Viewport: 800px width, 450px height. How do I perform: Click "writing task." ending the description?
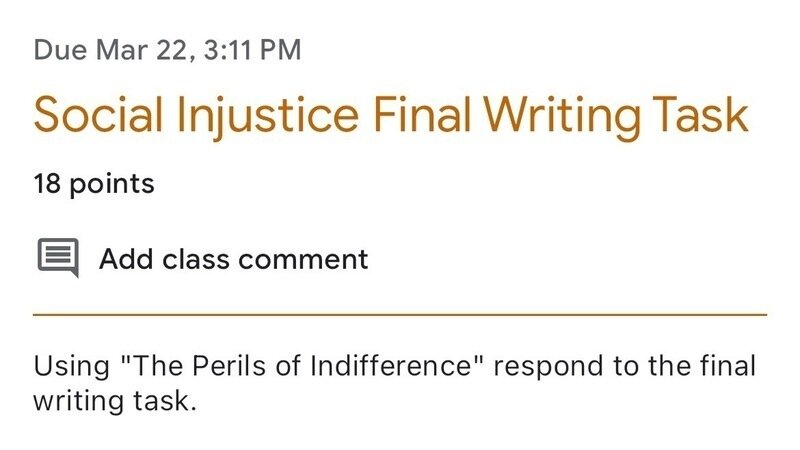pos(110,401)
